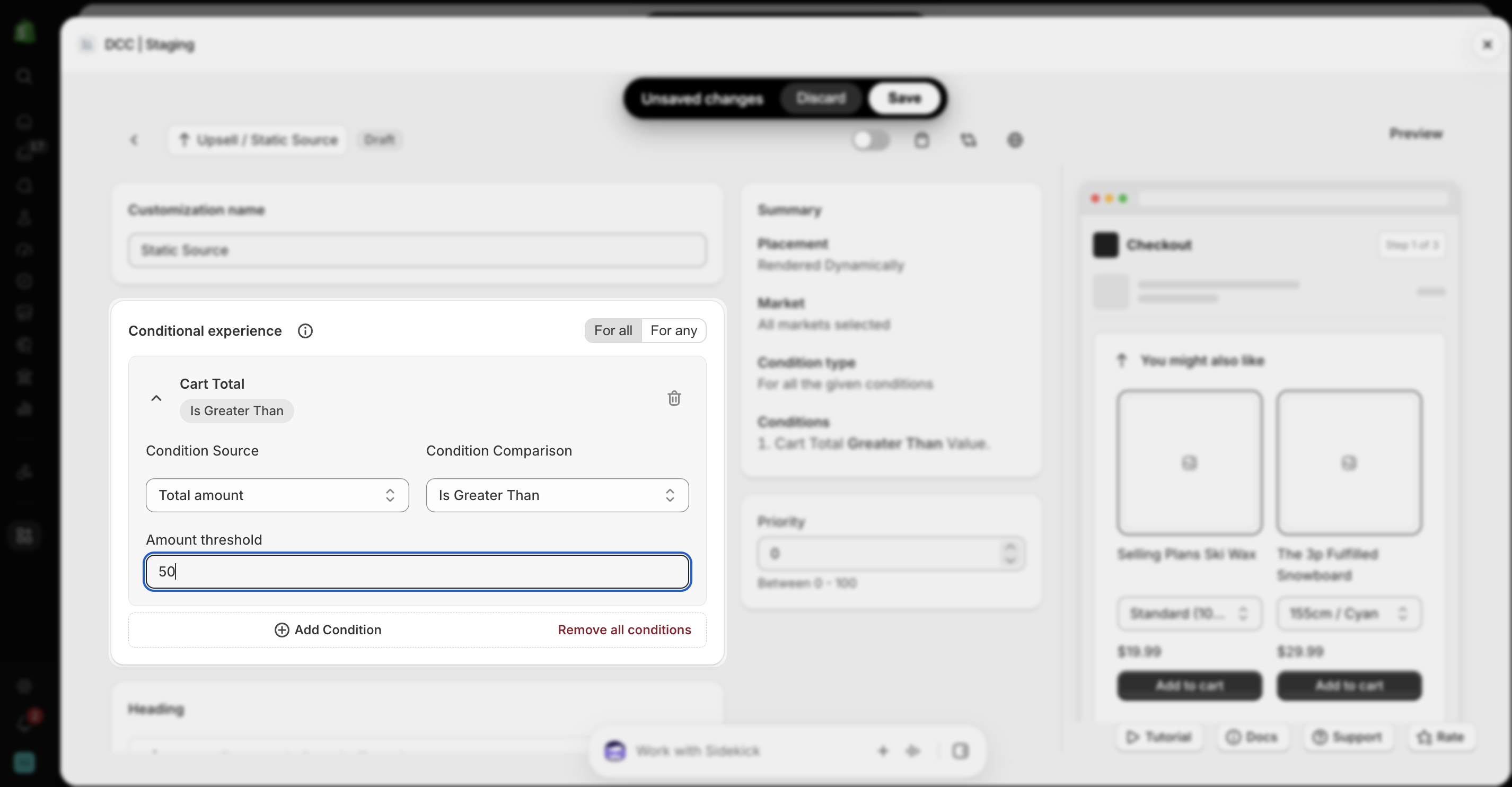Collapse the Cart Total condition
The image size is (1512, 787).
click(x=156, y=398)
